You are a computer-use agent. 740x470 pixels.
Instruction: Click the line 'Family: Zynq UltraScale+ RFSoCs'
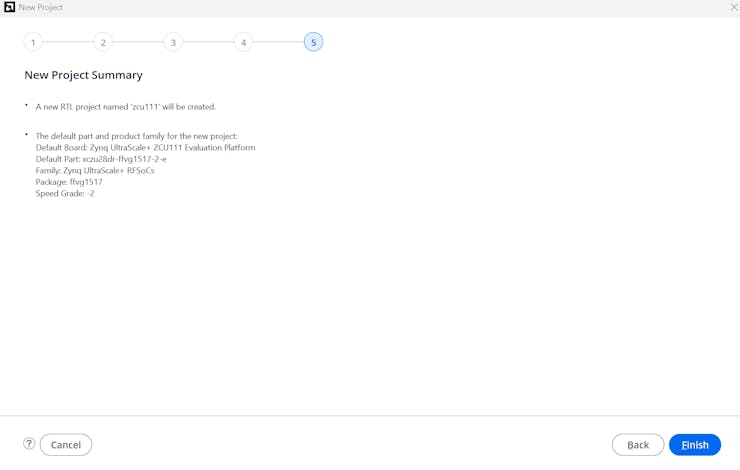(95, 170)
